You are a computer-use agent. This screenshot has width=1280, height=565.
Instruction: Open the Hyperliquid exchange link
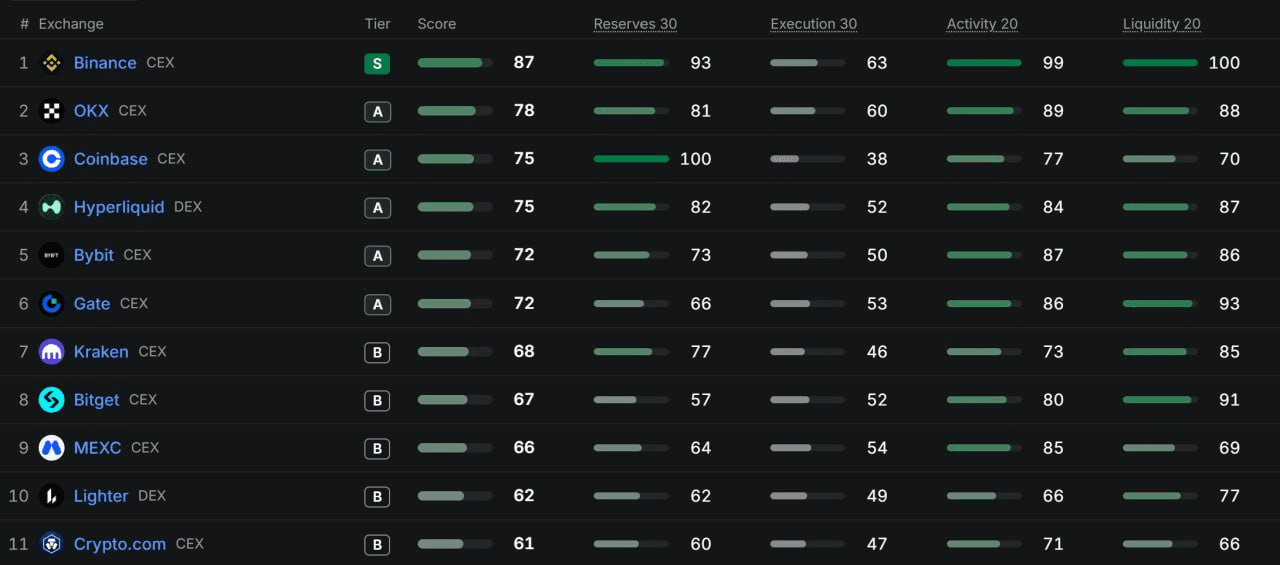tap(119, 207)
